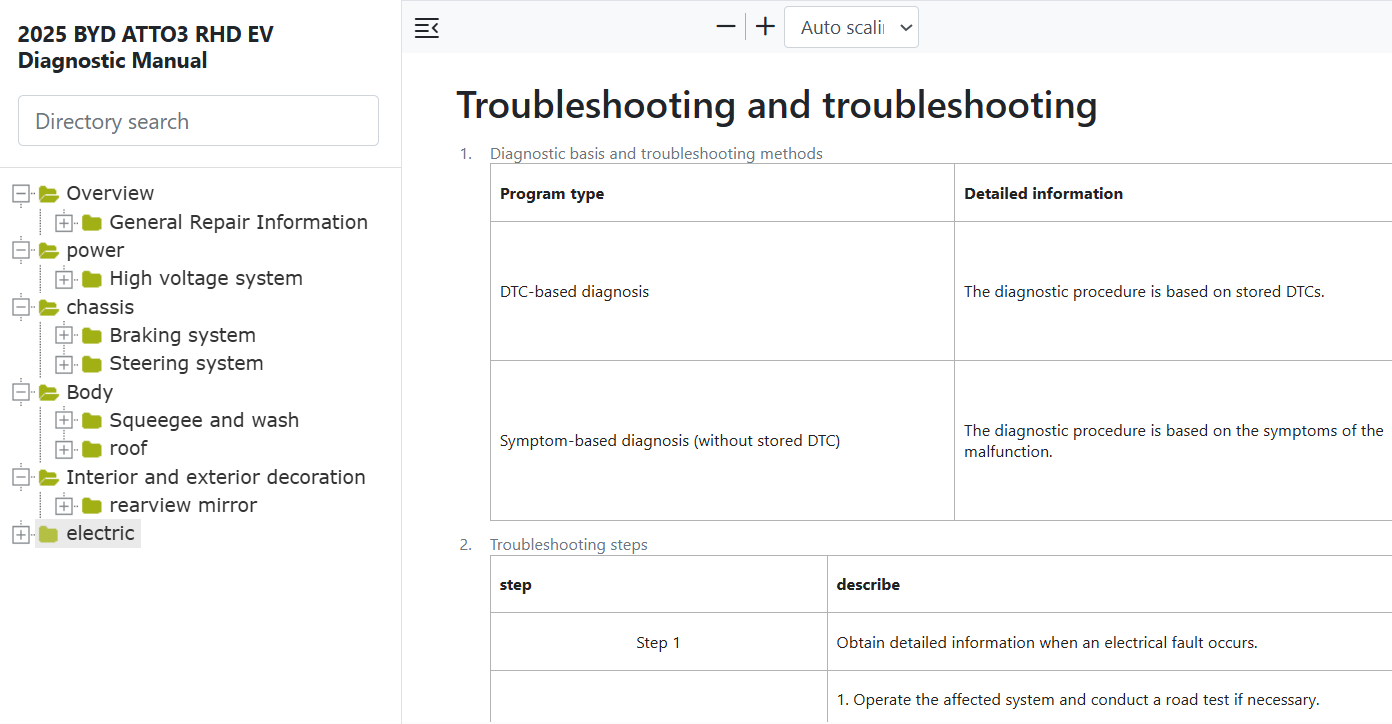Expand the Braking system node
Image resolution: width=1392 pixels, height=724 pixels.
pyautogui.click(x=64, y=335)
